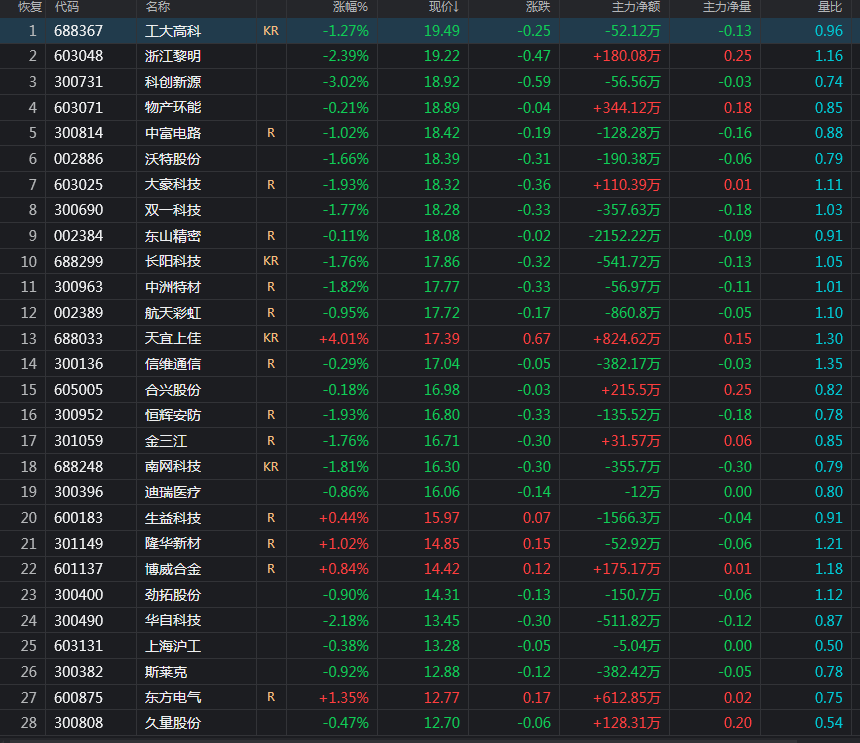Select stock 长阳科技
This screenshot has width=860, height=743.
173,262
